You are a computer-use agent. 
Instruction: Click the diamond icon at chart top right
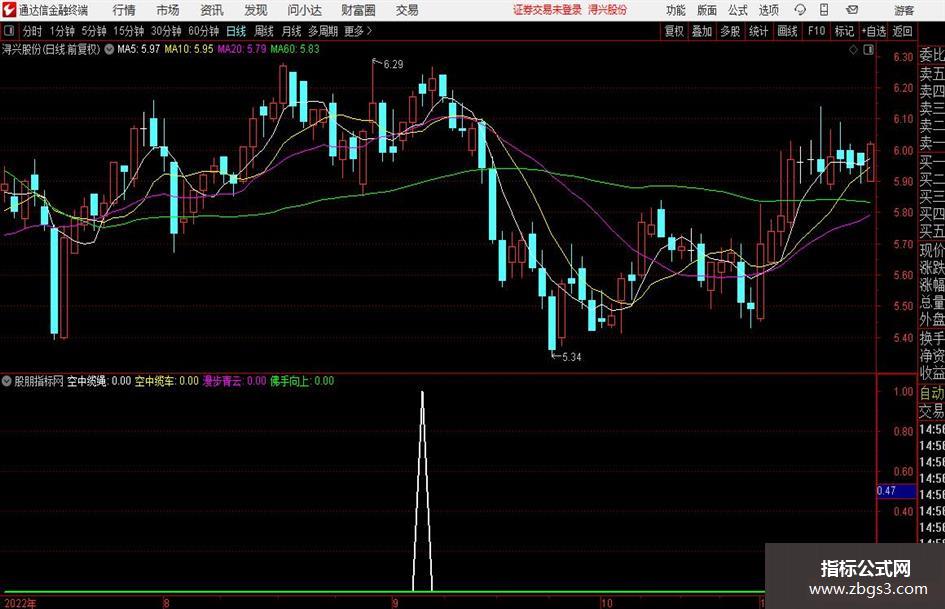[853, 50]
